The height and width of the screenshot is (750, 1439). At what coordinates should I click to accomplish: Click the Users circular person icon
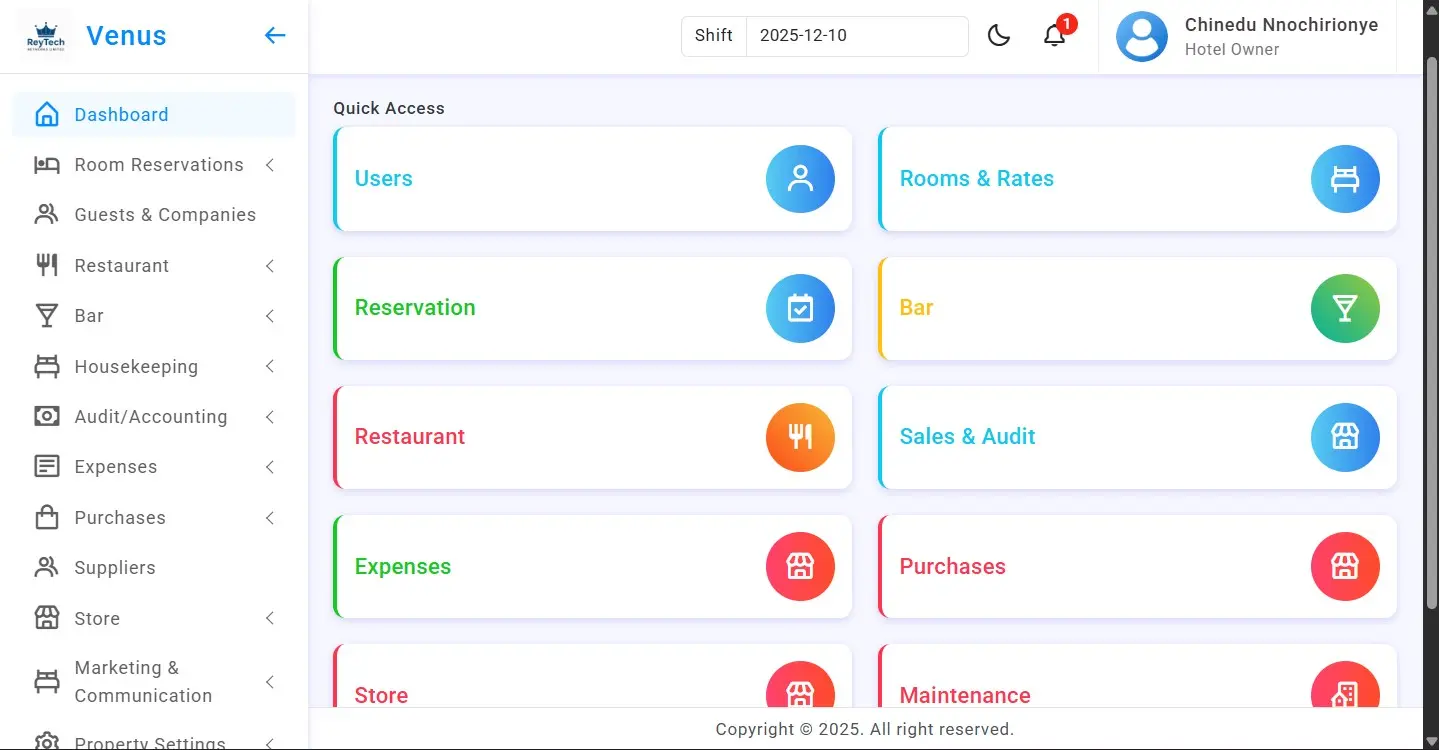pyautogui.click(x=800, y=179)
